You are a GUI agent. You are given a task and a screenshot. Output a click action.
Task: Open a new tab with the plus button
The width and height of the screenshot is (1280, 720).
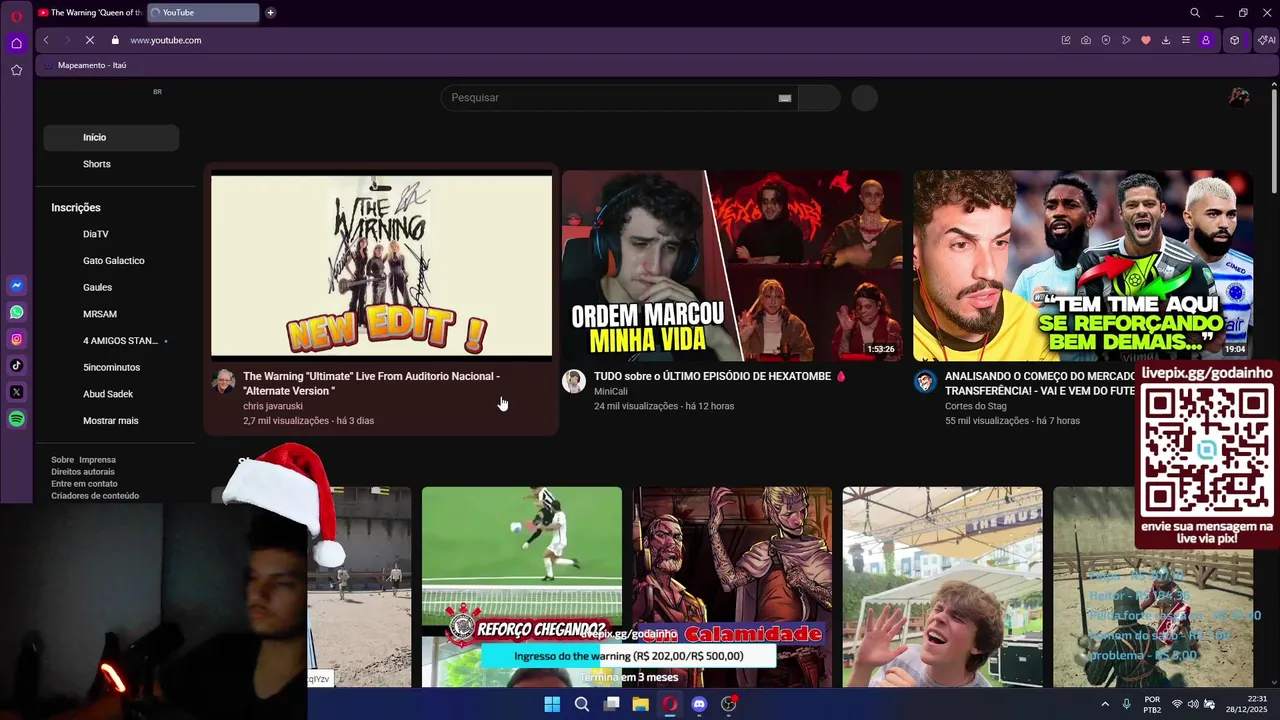pos(270,13)
